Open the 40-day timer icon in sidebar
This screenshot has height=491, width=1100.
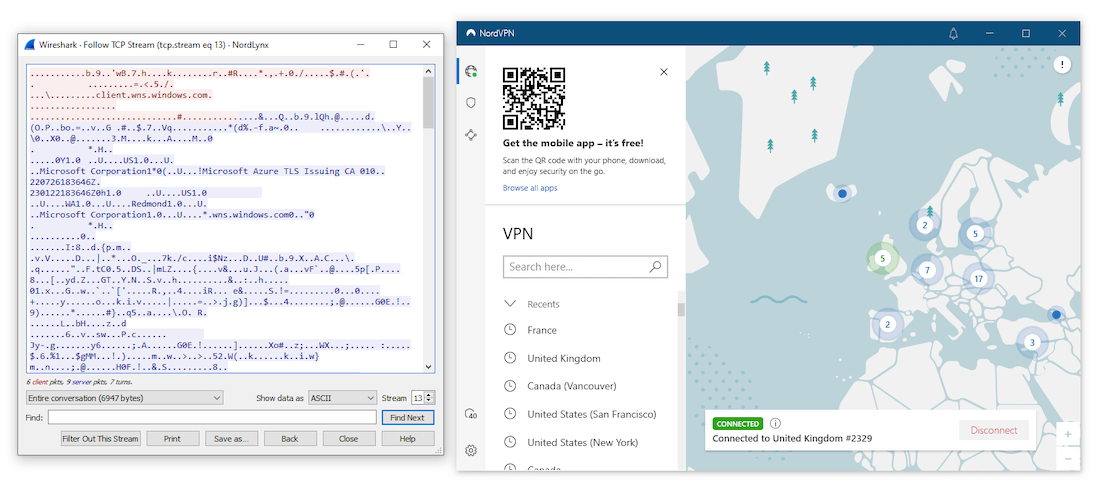tap(471, 415)
